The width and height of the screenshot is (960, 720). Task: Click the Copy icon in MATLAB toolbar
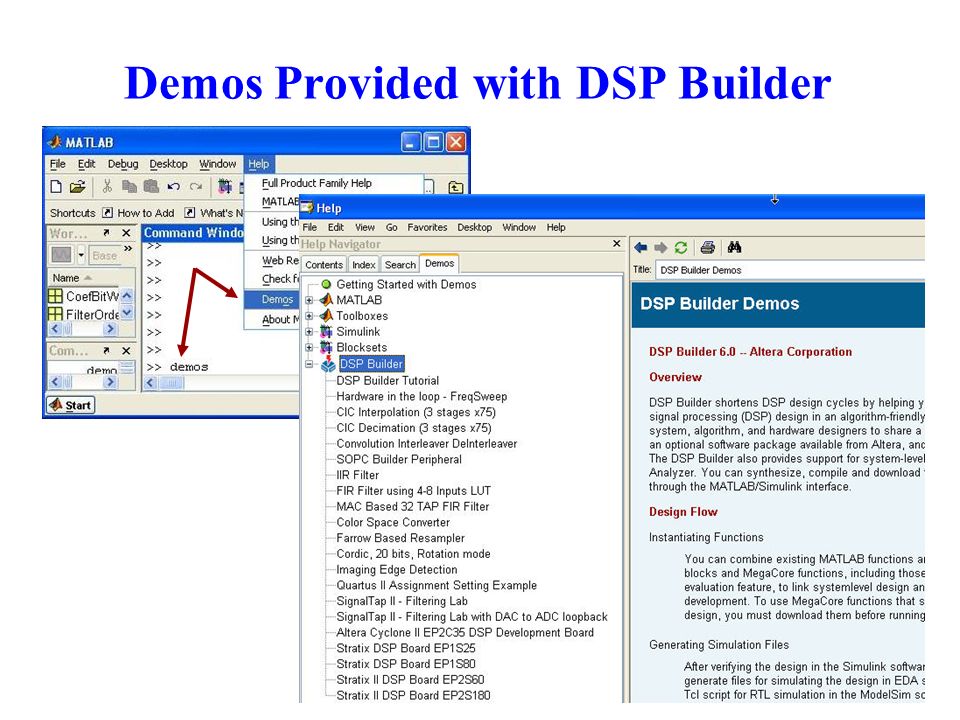(x=129, y=186)
